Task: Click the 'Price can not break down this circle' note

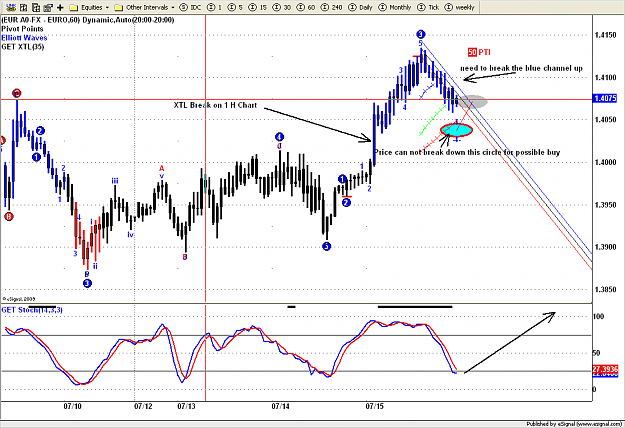Action: coord(467,152)
